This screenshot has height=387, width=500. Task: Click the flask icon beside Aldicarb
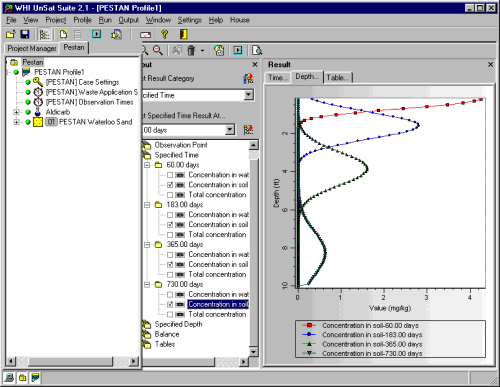[38, 112]
